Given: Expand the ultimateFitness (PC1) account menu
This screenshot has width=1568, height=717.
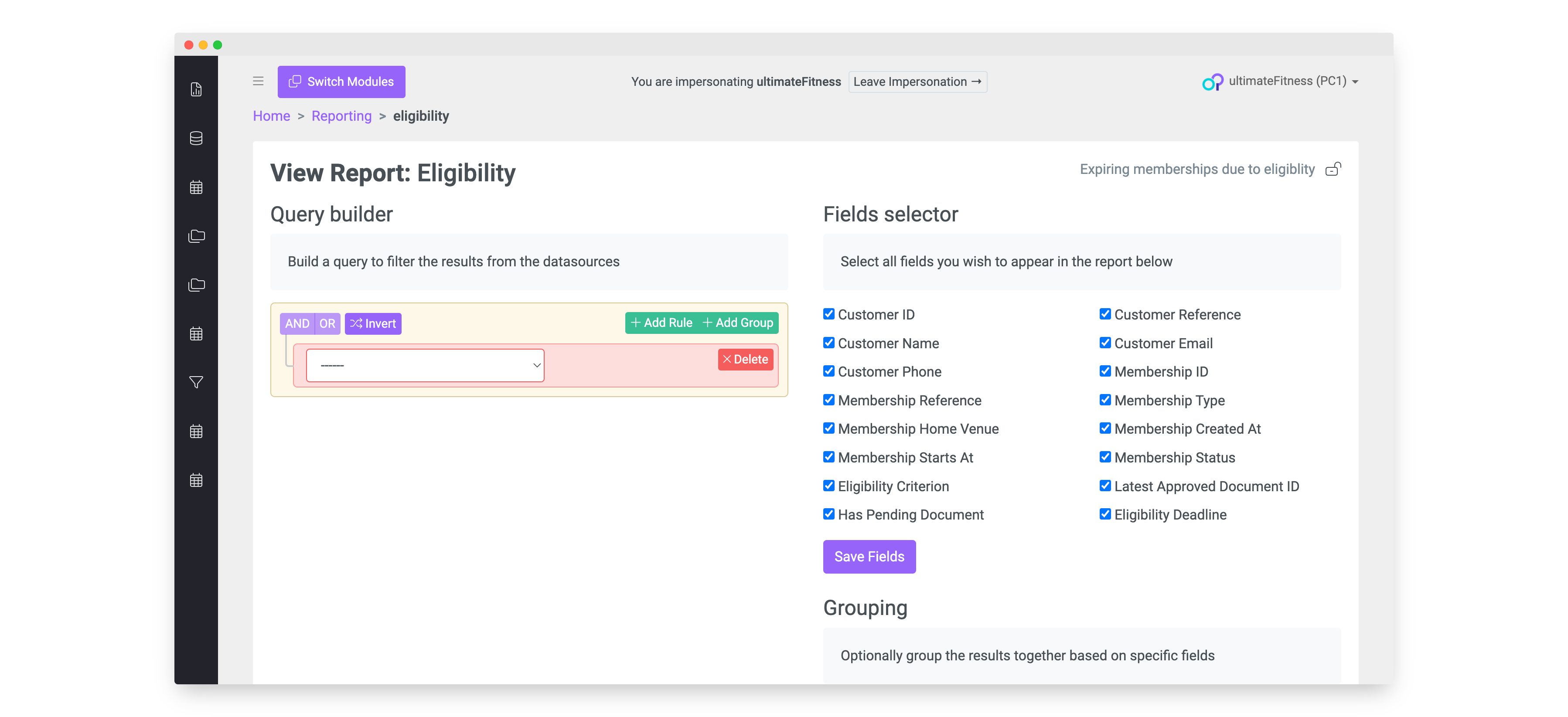Looking at the screenshot, I should [1294, 81].
